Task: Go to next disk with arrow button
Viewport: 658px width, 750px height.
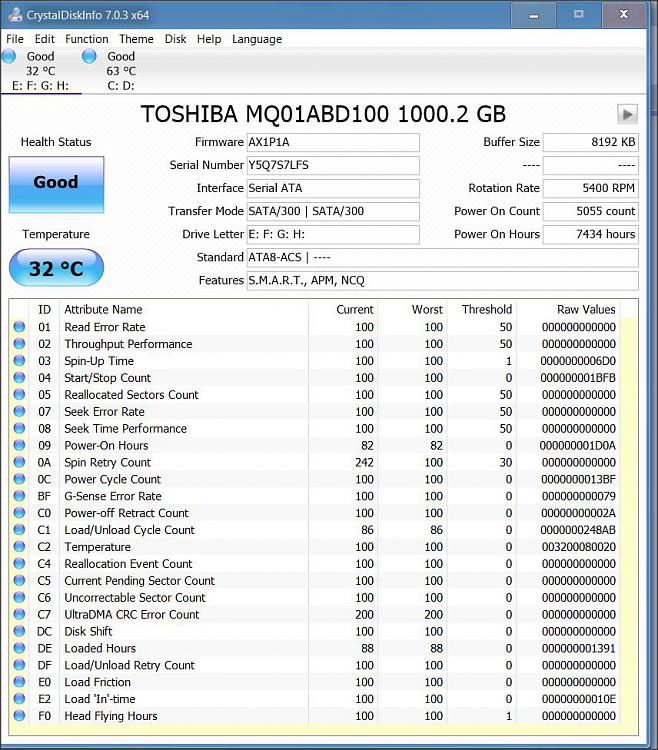Action: click(x=627, y=114)
